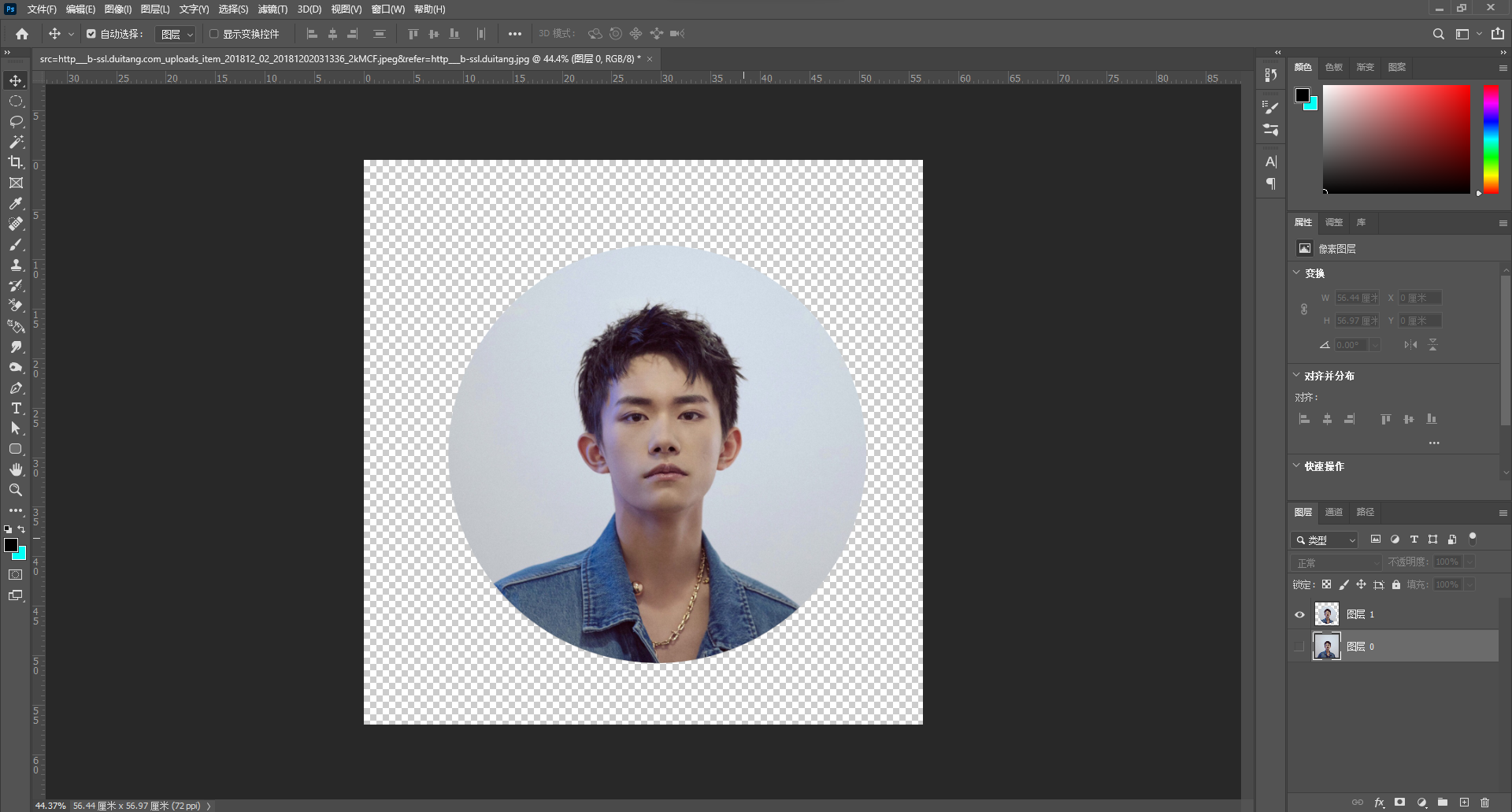Click the foreground color swatch in Color panel

click(x=1303, y=95)
